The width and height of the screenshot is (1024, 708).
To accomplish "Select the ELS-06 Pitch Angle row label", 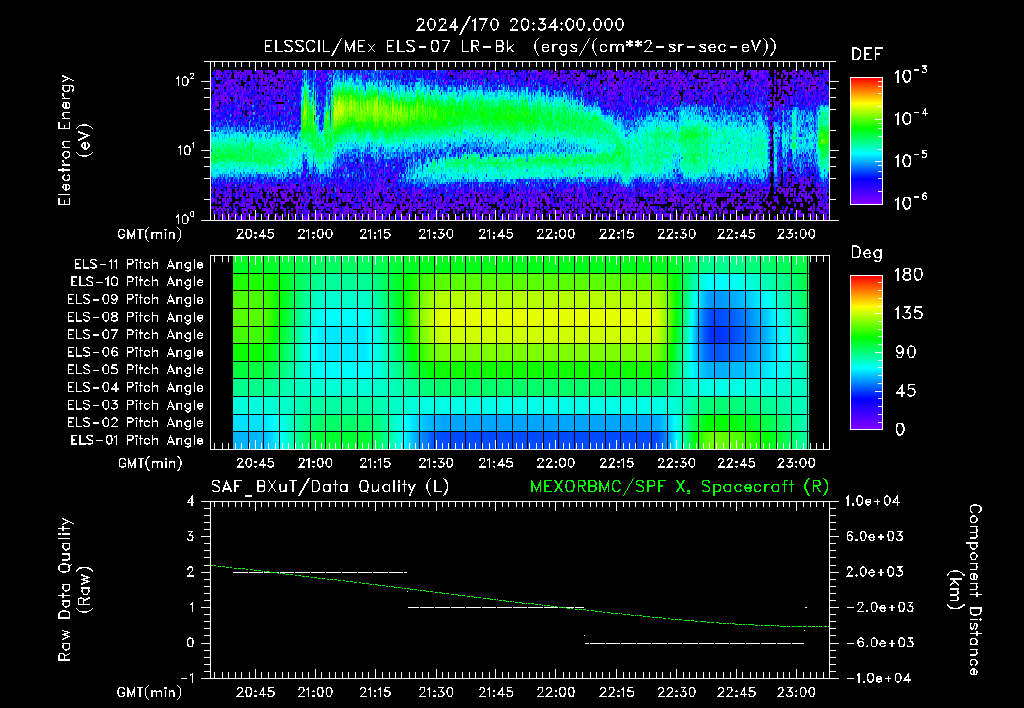I will [x=136, y=352].
